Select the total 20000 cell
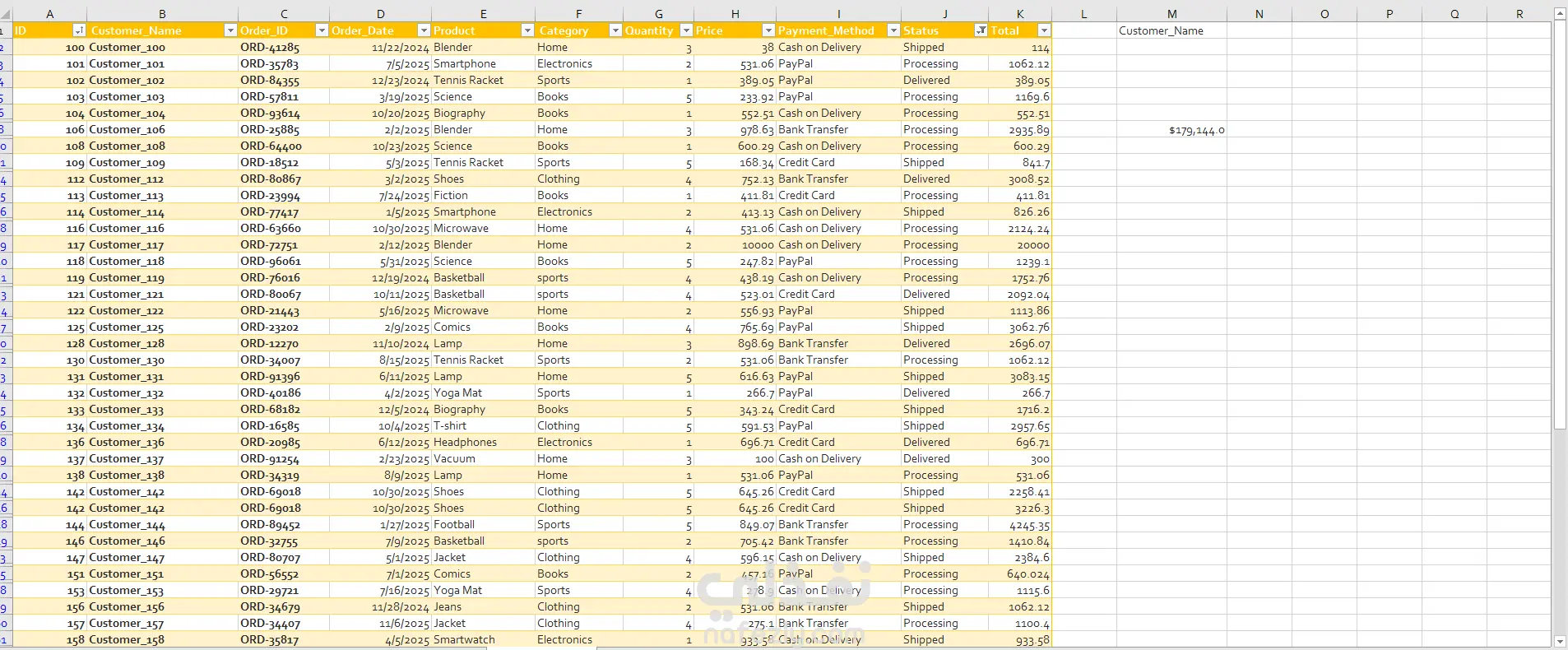The width and height of the screenshot is (1568, 650). 1020,244
